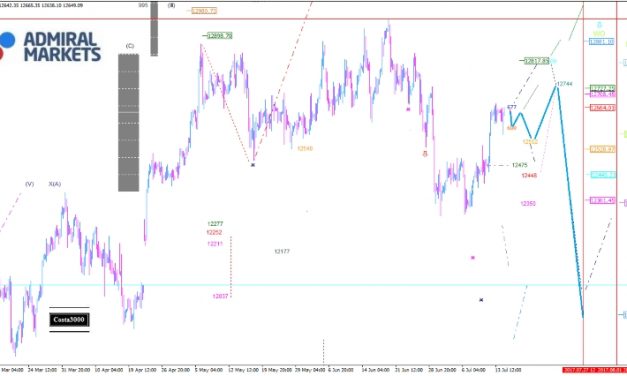Select the X(A) wave label

click(55, 184)
